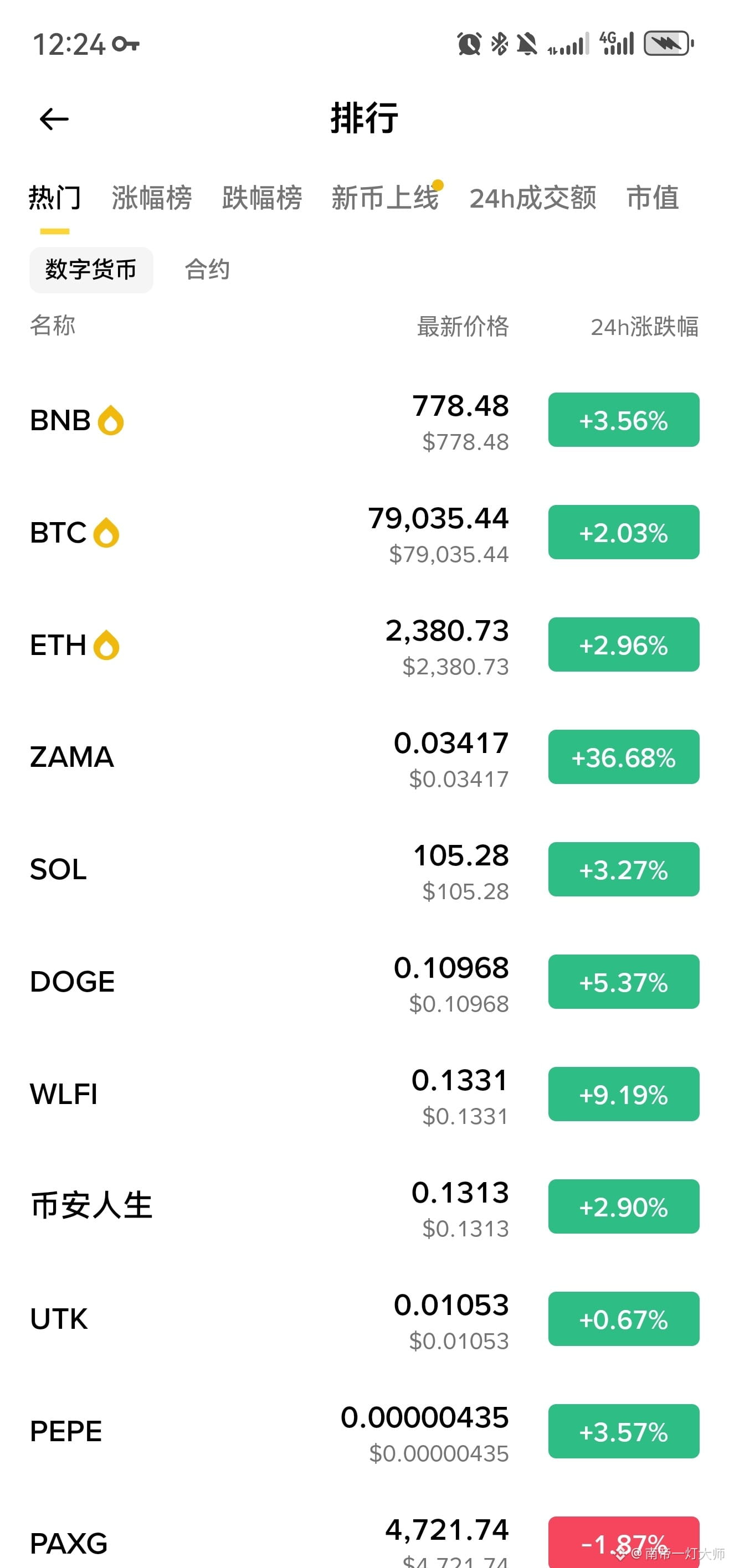Tap the hot flame icon beside BNB
The image size is (729, 1568).
coord(111,420)
